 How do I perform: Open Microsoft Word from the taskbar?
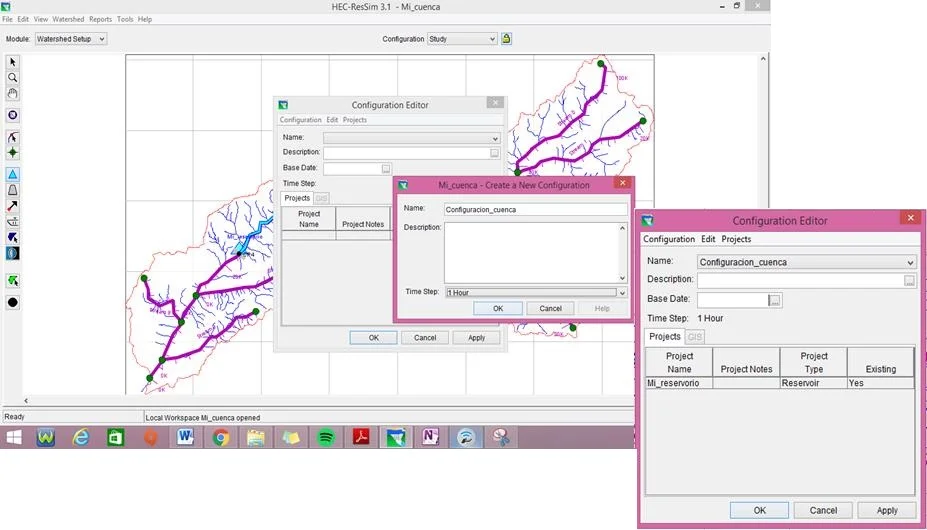pos(186,437)
